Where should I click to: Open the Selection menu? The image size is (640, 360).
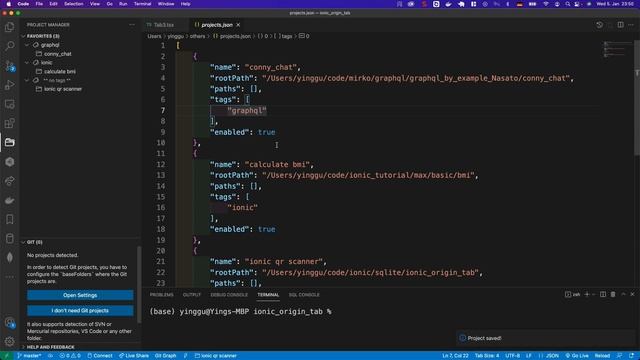pyautogui.click(x=73, y=4)
